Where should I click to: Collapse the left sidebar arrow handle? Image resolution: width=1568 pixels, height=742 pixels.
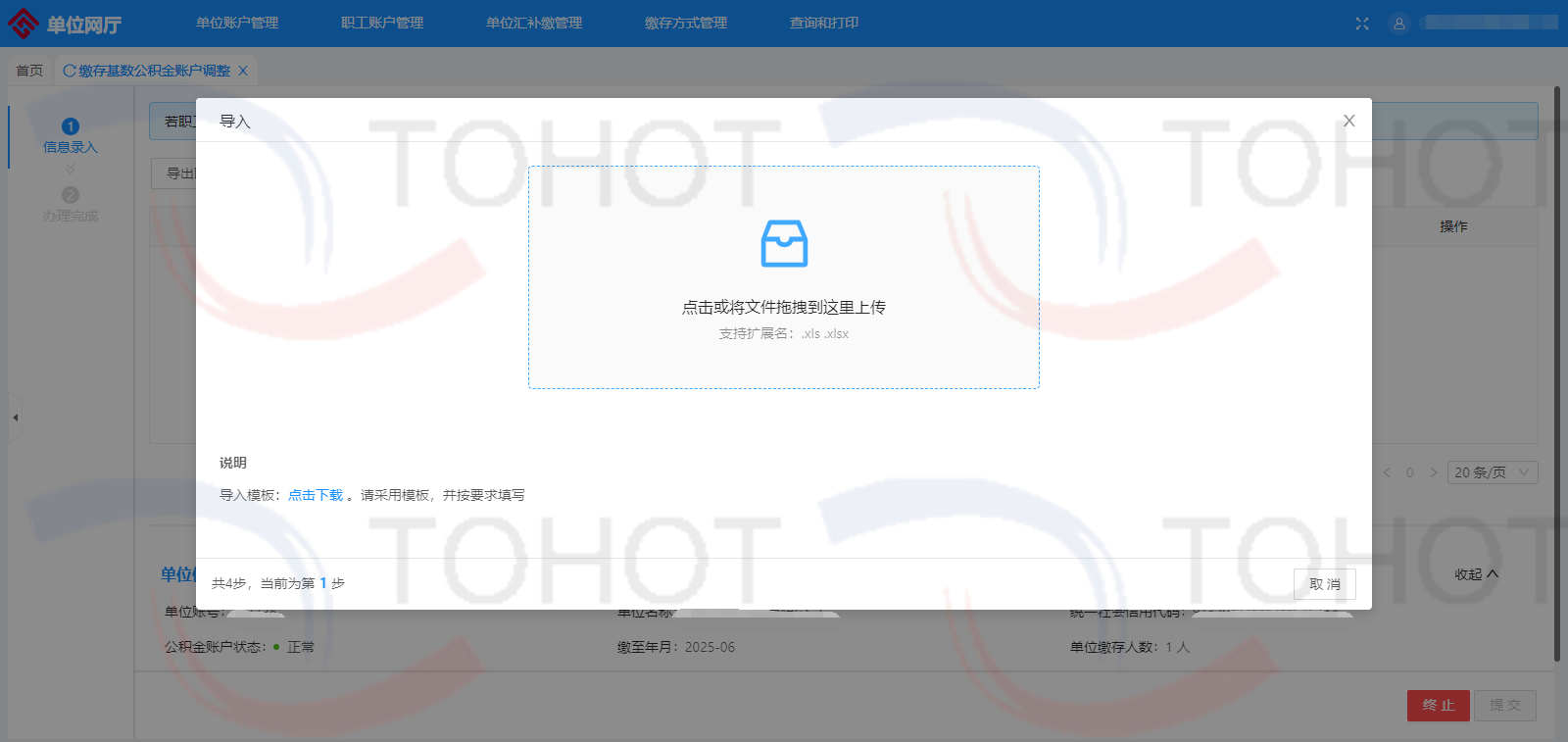point(15,418)
